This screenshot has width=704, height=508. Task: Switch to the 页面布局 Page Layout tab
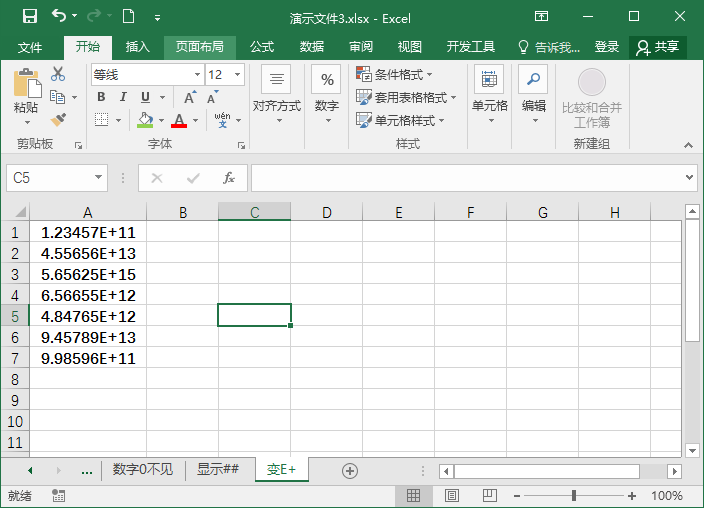[199, 47]
